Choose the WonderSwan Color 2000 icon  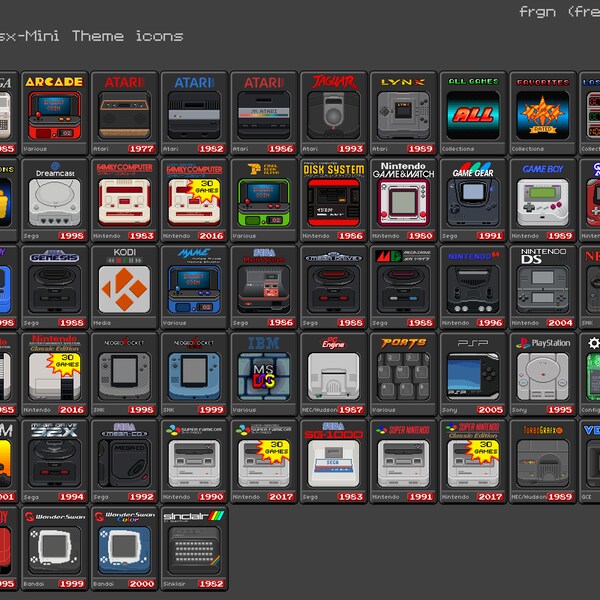click(x=124, y=548)
